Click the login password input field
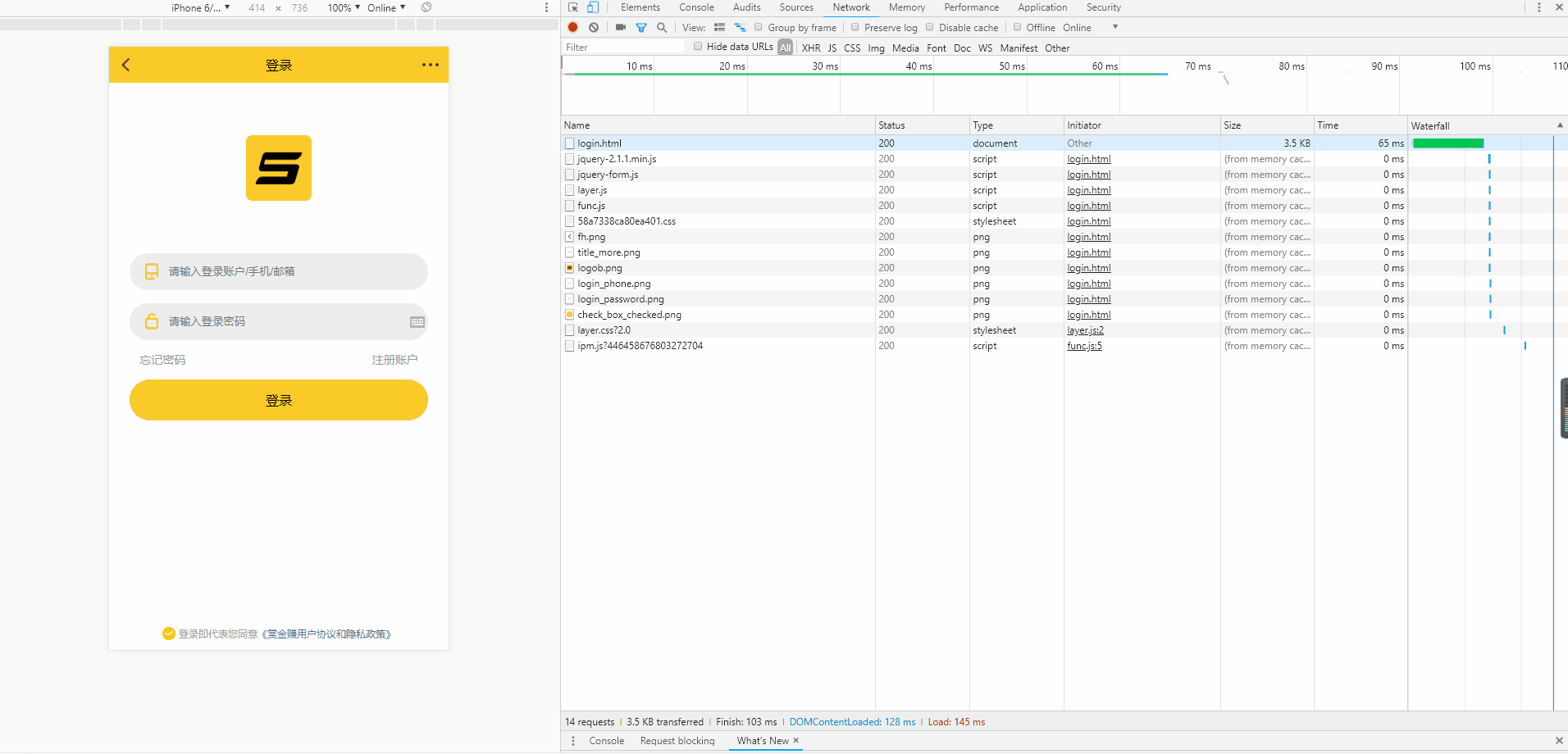This screenshot has width=1568, height=754. 279,322
